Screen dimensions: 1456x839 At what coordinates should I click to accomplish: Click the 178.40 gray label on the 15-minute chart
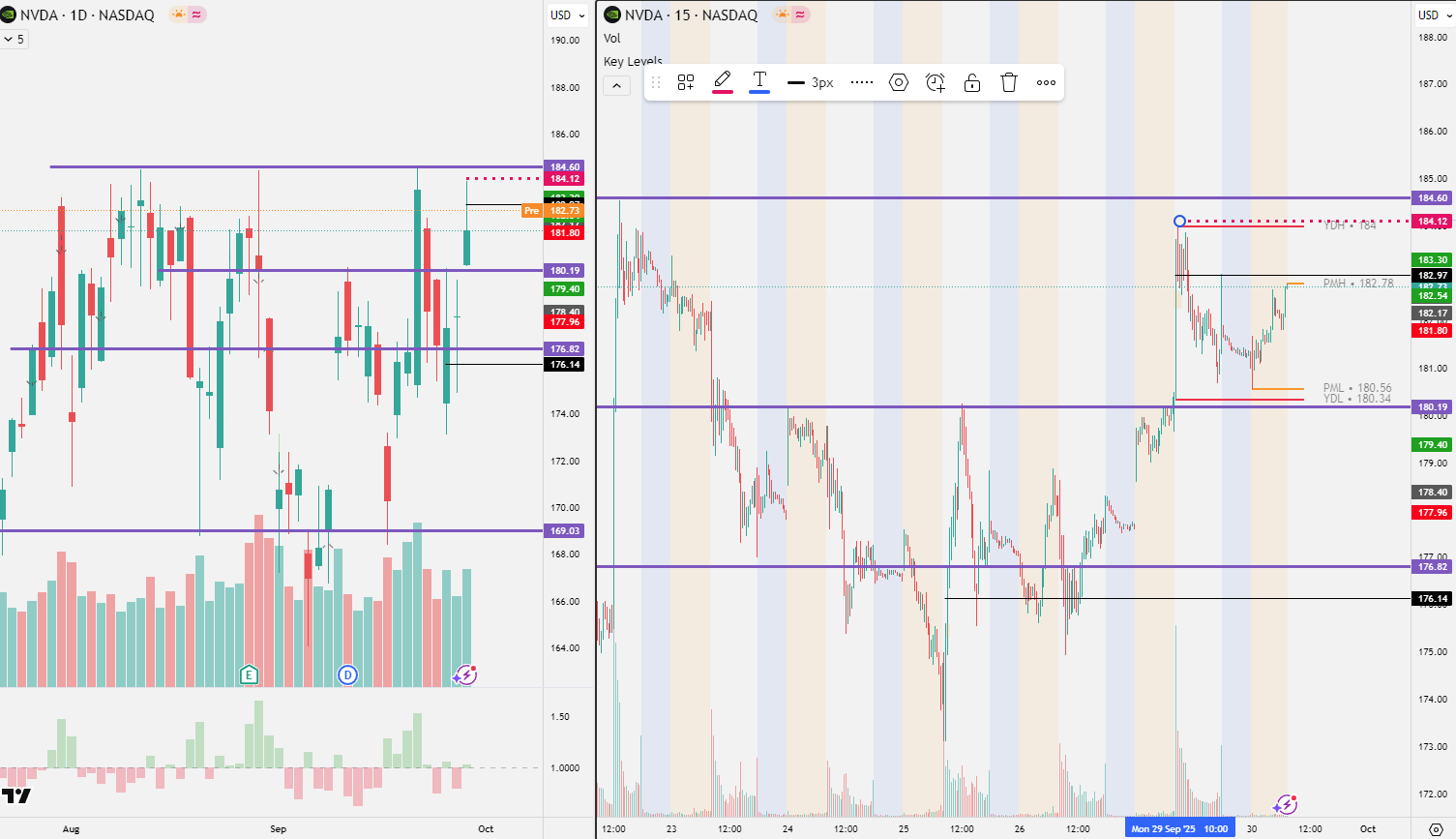[1432, 493]
